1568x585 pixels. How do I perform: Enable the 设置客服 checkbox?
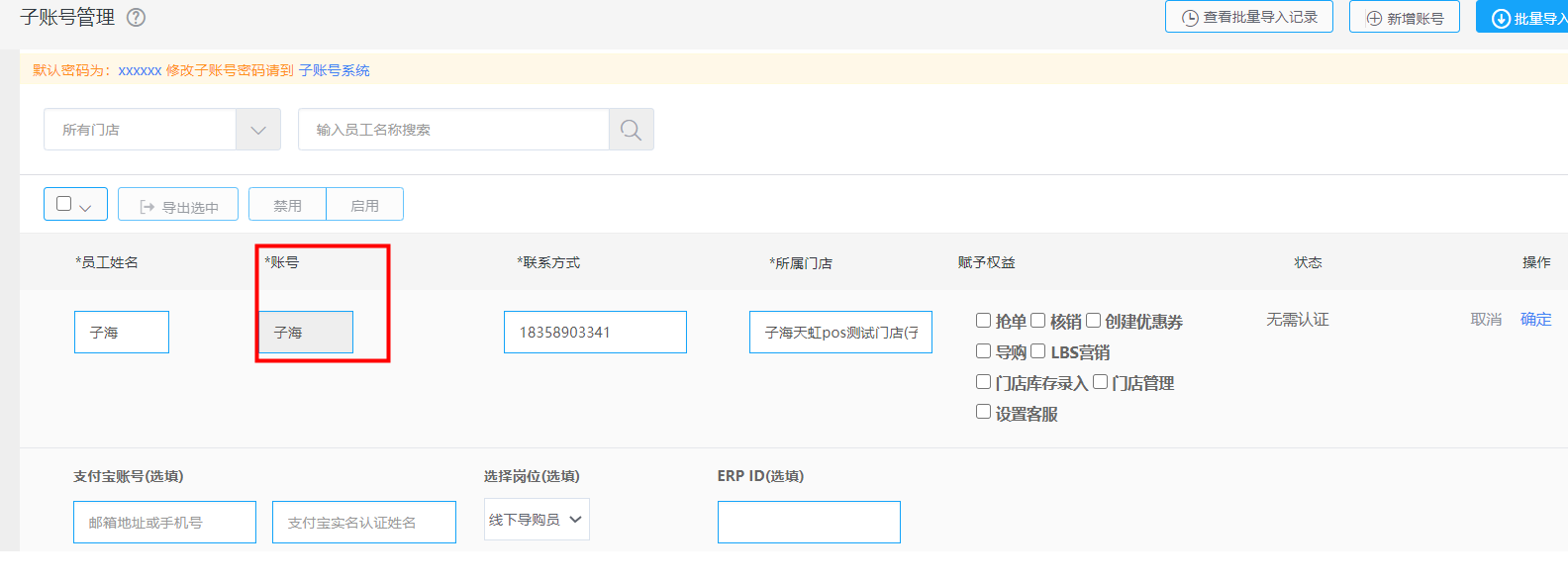click(x=983, y=412)
